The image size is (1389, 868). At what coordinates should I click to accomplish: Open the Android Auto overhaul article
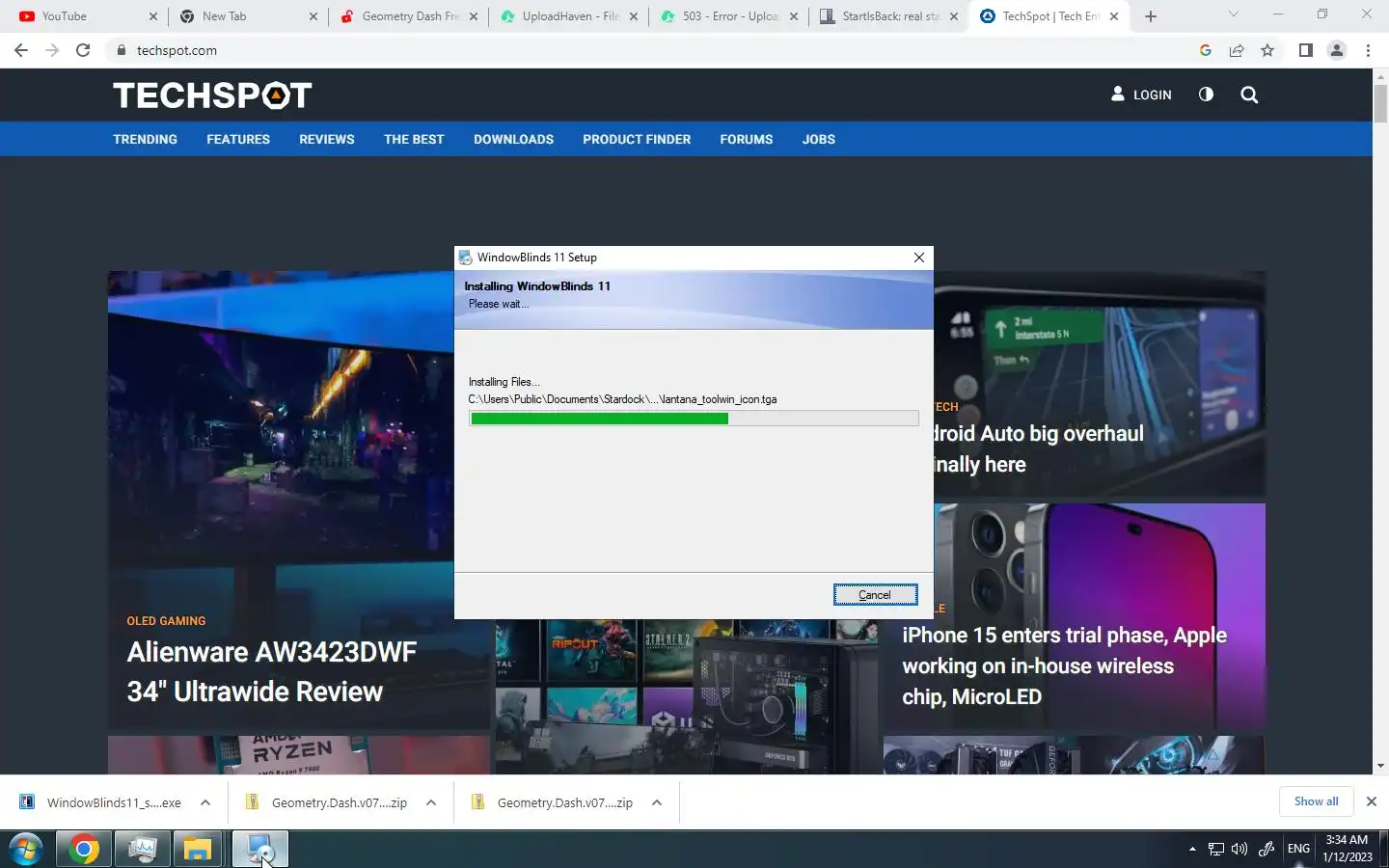coord(1038,448)
